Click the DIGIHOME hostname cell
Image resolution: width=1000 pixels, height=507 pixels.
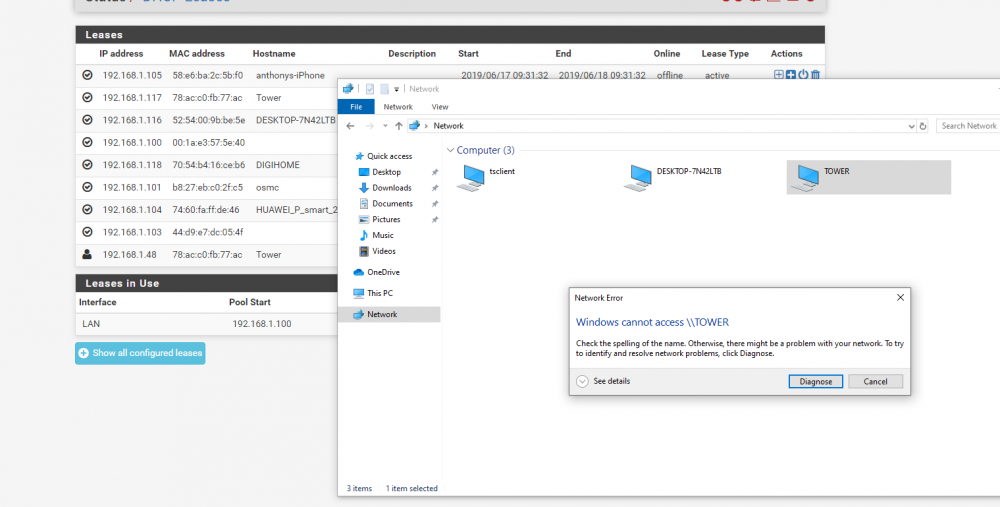point(278,165)
